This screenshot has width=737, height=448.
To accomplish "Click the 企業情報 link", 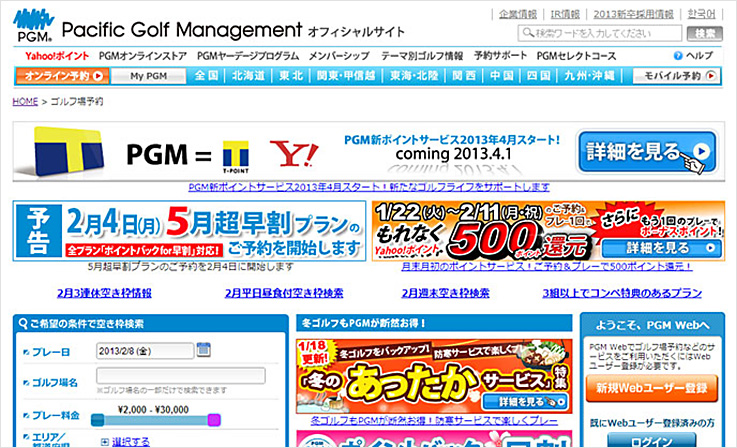I will pos(518,14).
